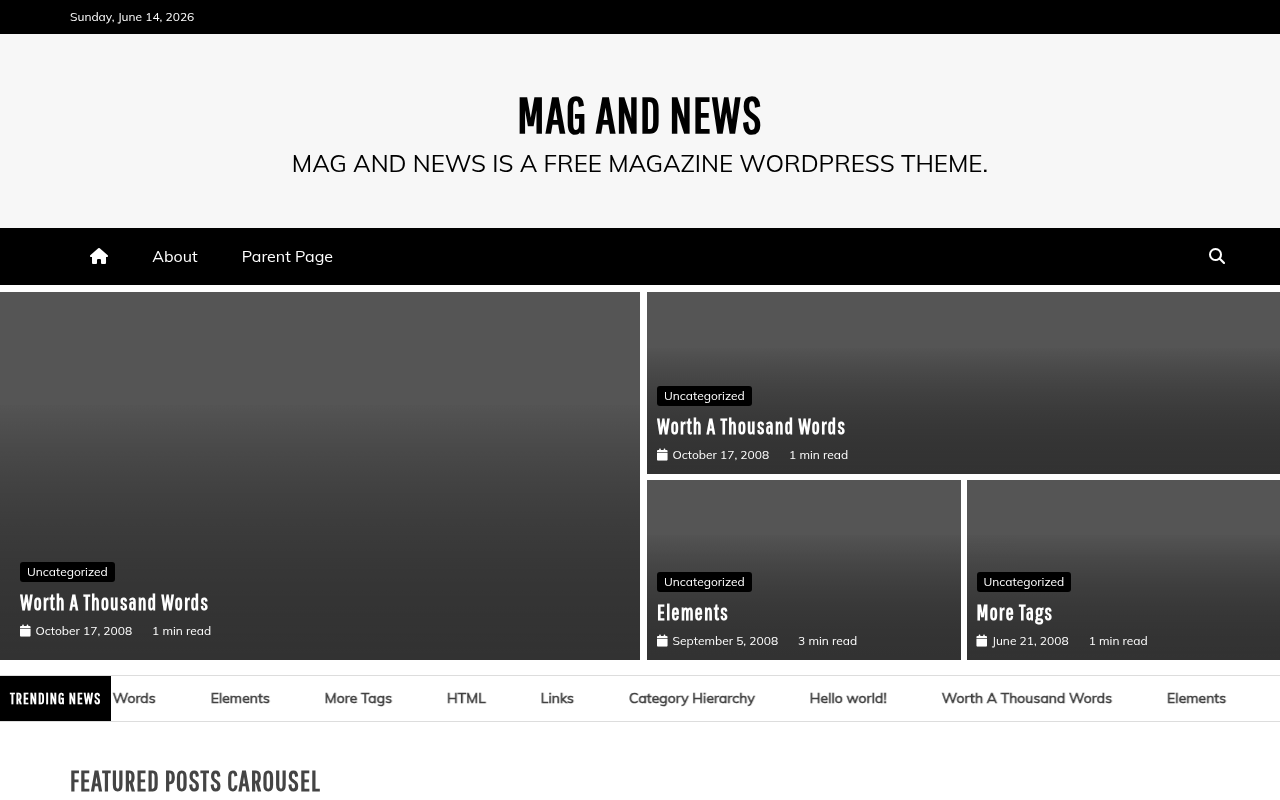Click the 3 min read text on Elements post

[x=827, y=641]
